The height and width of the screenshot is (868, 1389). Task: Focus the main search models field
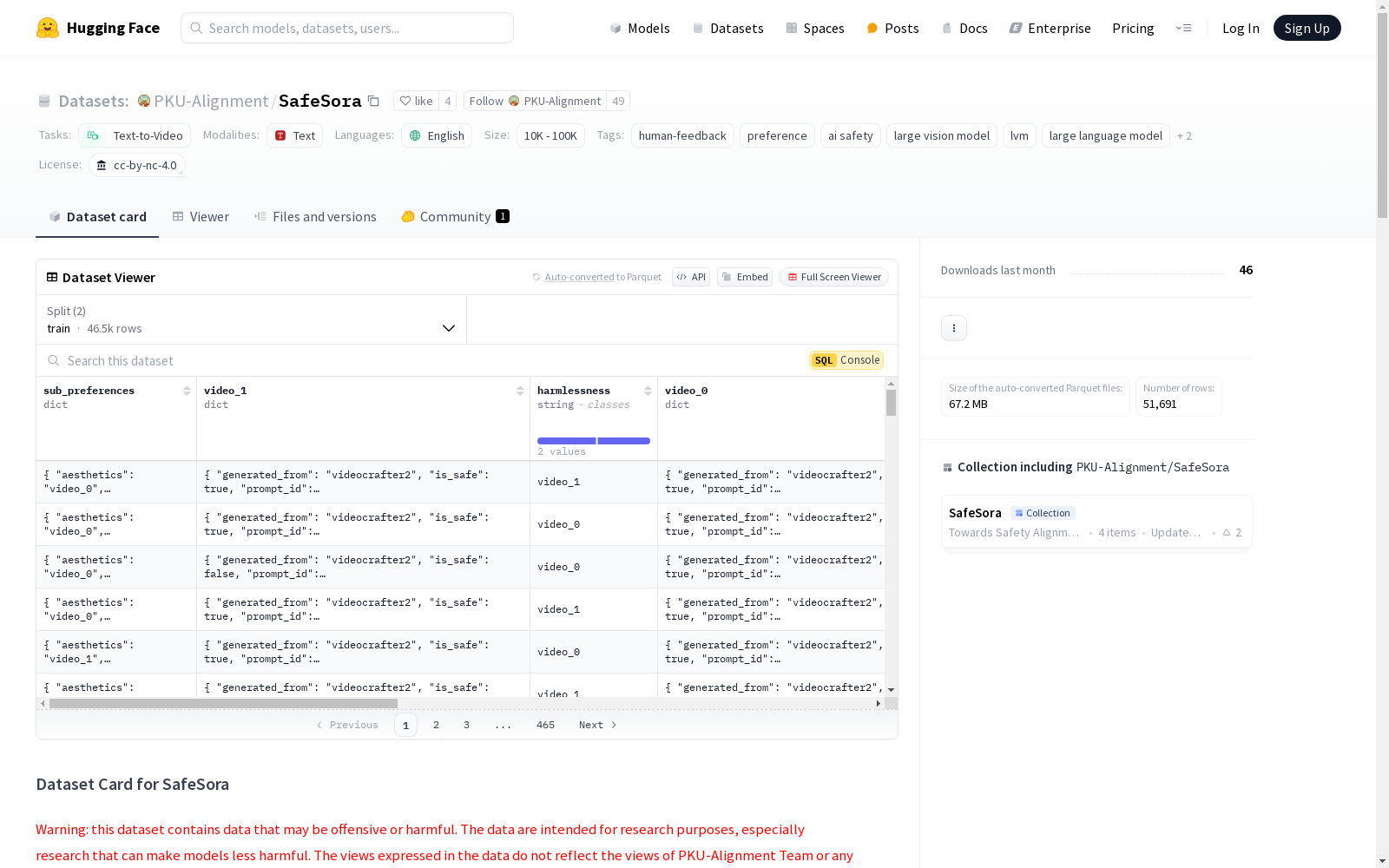click(x=347, y=28)
